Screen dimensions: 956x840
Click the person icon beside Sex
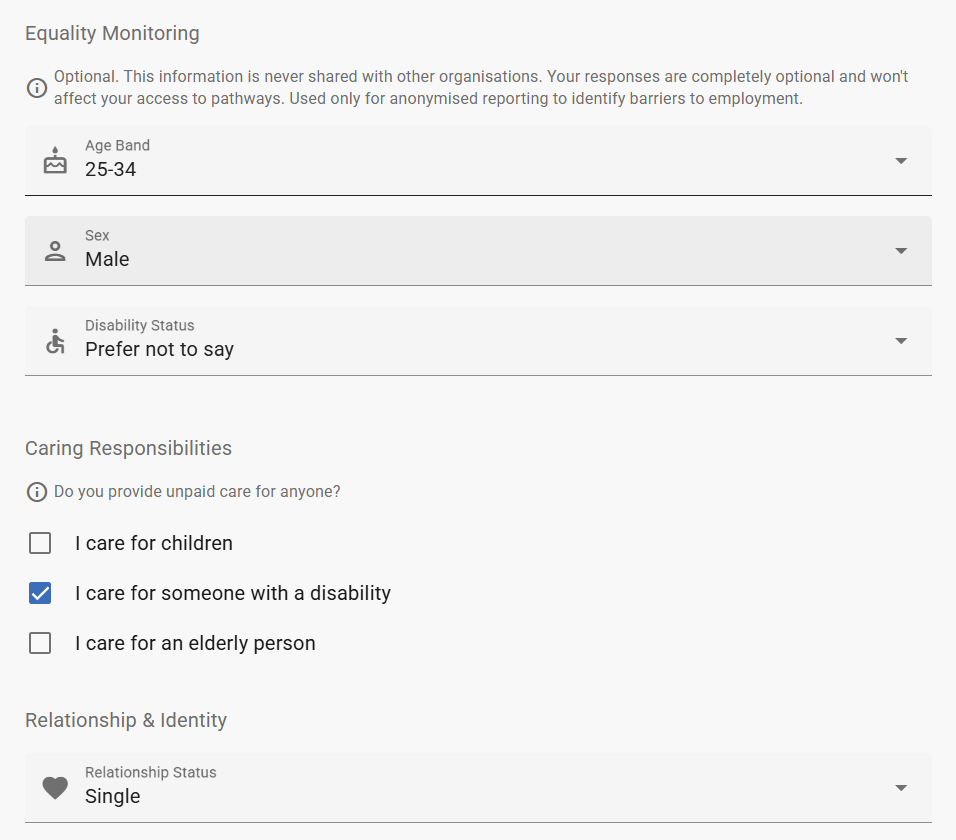pos(55,251)
